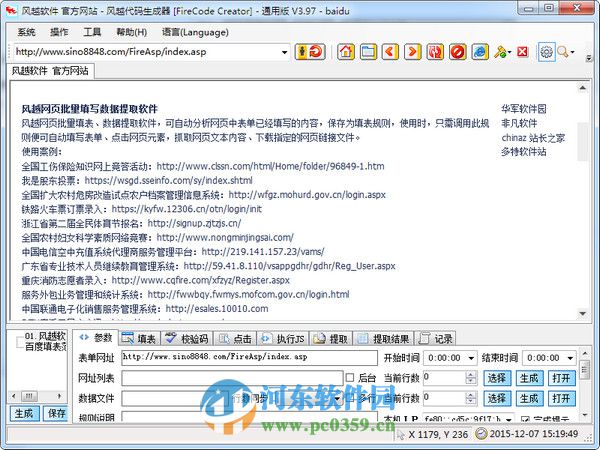Click the person and refresh toolbar icon
600x450 pixels.
click(x=310, y=52)
